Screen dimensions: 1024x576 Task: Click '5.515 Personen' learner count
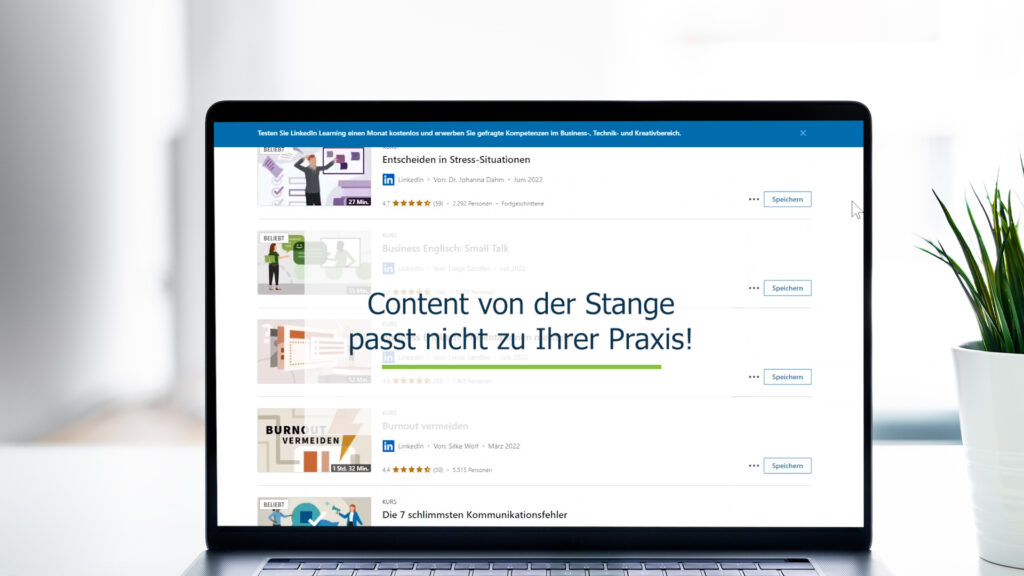point(472,470)
